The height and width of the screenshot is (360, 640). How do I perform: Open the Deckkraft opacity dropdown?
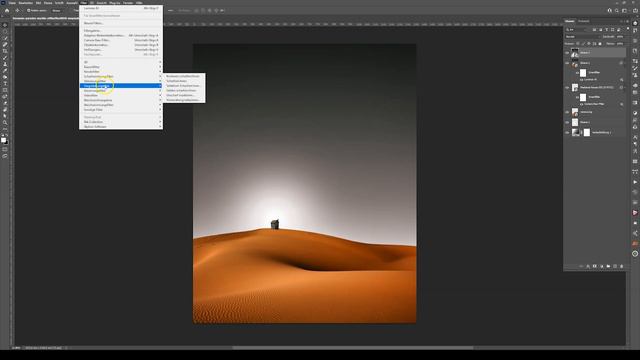point(620,36)
